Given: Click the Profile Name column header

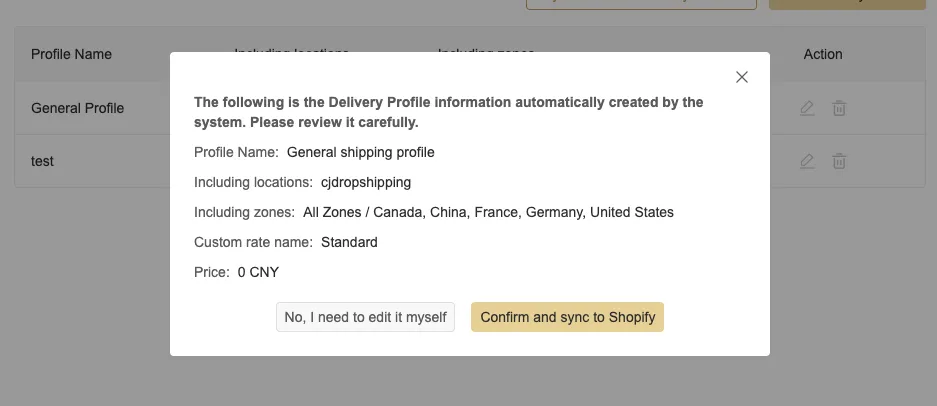Looking at the screenshot, I should tap(71, 54).
